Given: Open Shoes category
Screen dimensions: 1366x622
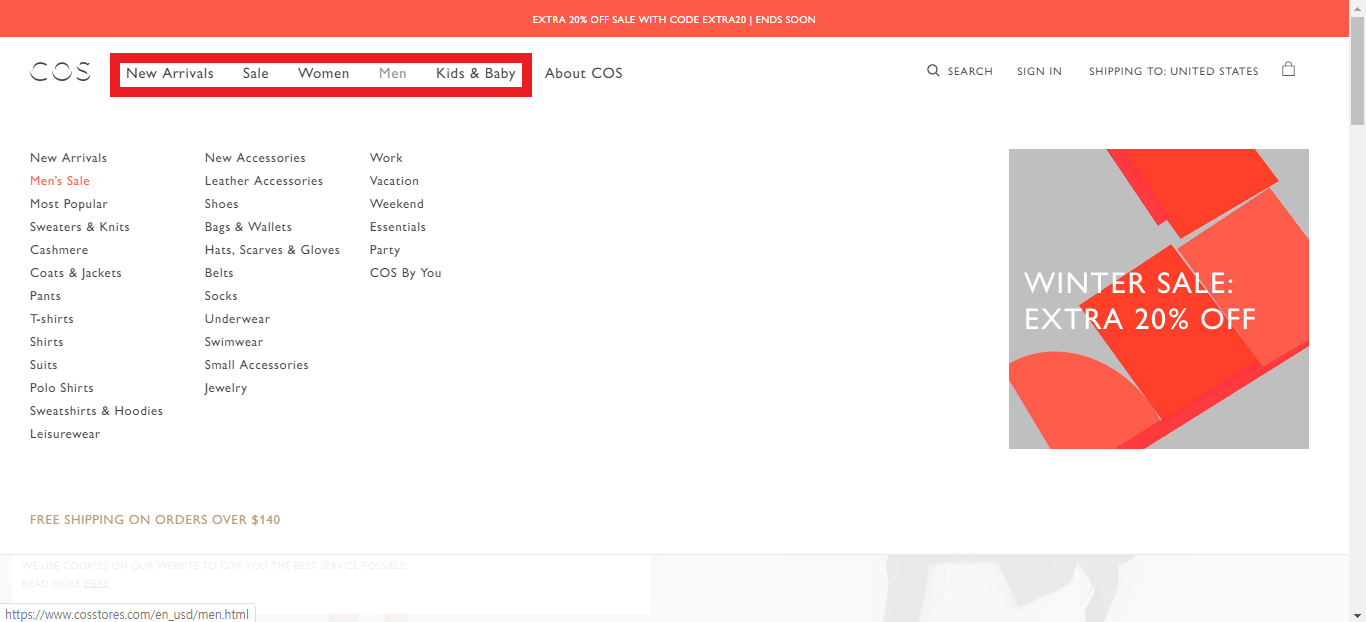Looking at the screenshot, I should [x=222, y=204].
